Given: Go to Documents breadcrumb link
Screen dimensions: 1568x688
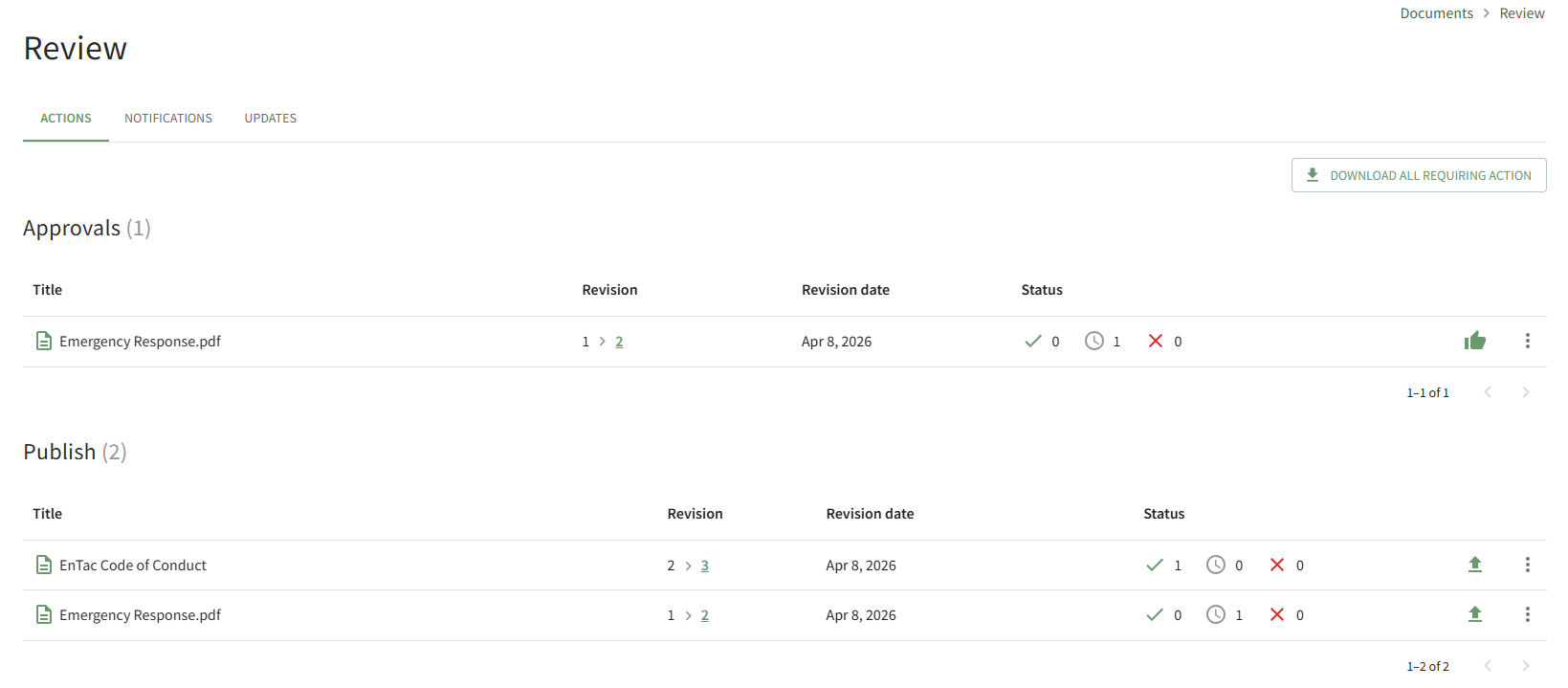Looking at the screenshot, I should (1436, 13).
